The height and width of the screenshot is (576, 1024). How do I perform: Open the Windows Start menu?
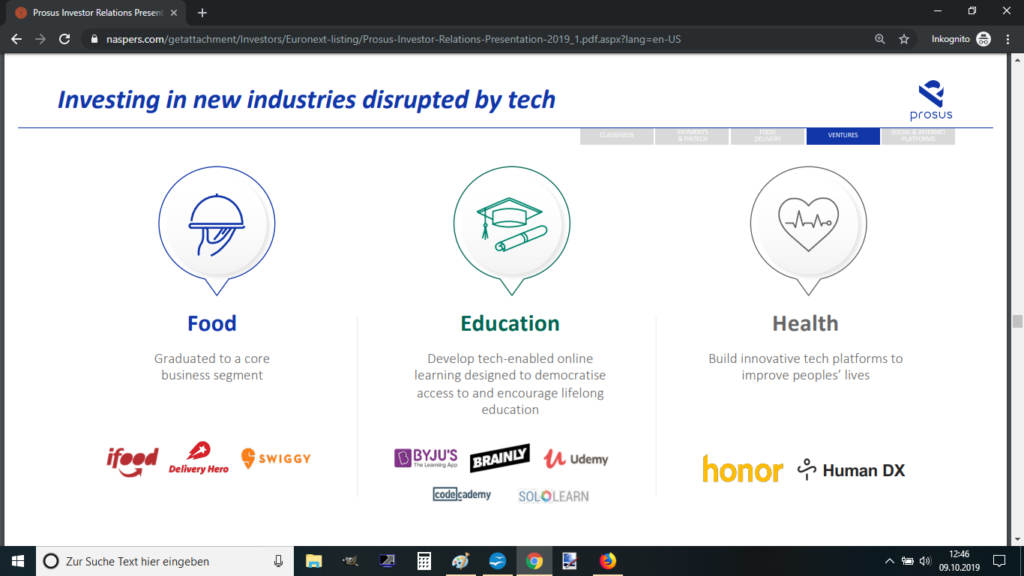coord(18,561)
